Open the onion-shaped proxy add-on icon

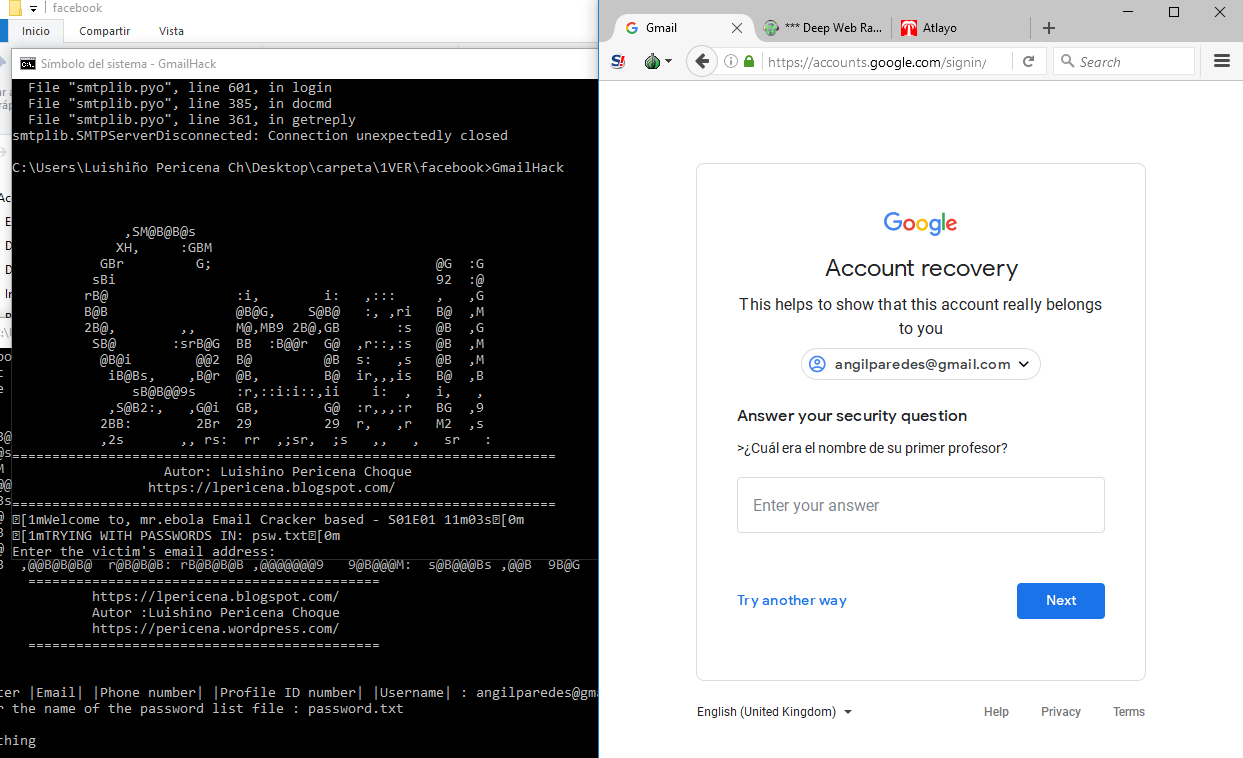[652, 61]
